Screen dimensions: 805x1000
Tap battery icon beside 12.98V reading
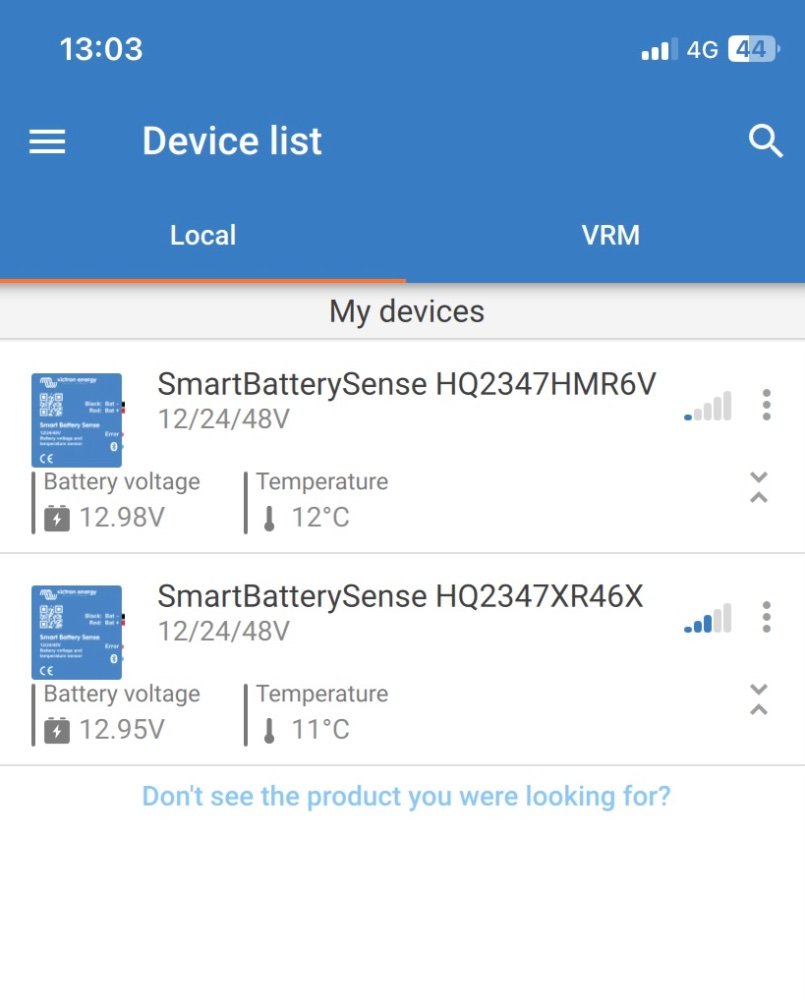(57, 518)
